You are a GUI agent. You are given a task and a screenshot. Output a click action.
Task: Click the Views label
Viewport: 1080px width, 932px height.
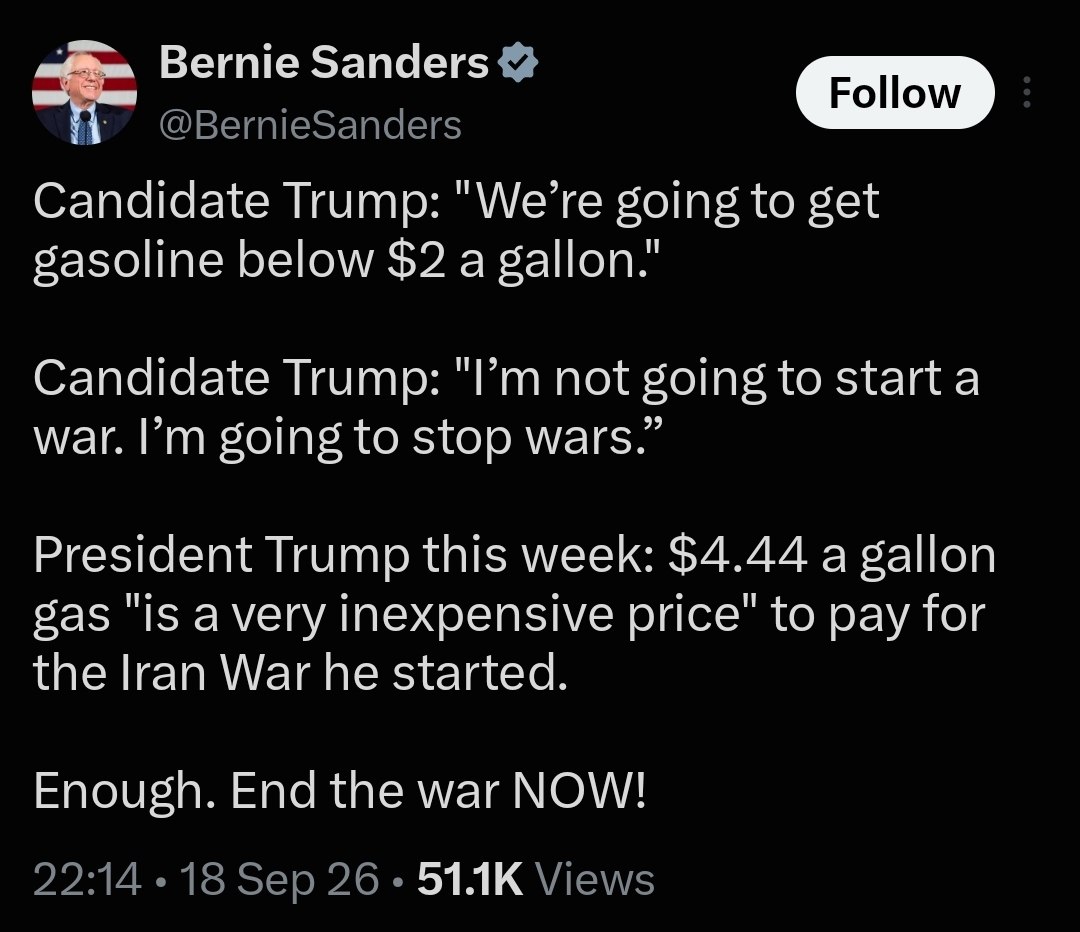tap(594, 880)
